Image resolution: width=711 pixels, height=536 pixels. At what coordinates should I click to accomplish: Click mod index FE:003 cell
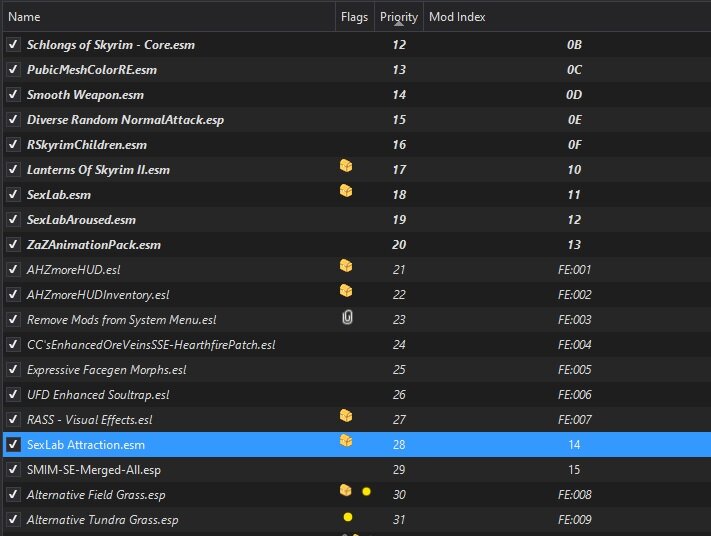574,320
